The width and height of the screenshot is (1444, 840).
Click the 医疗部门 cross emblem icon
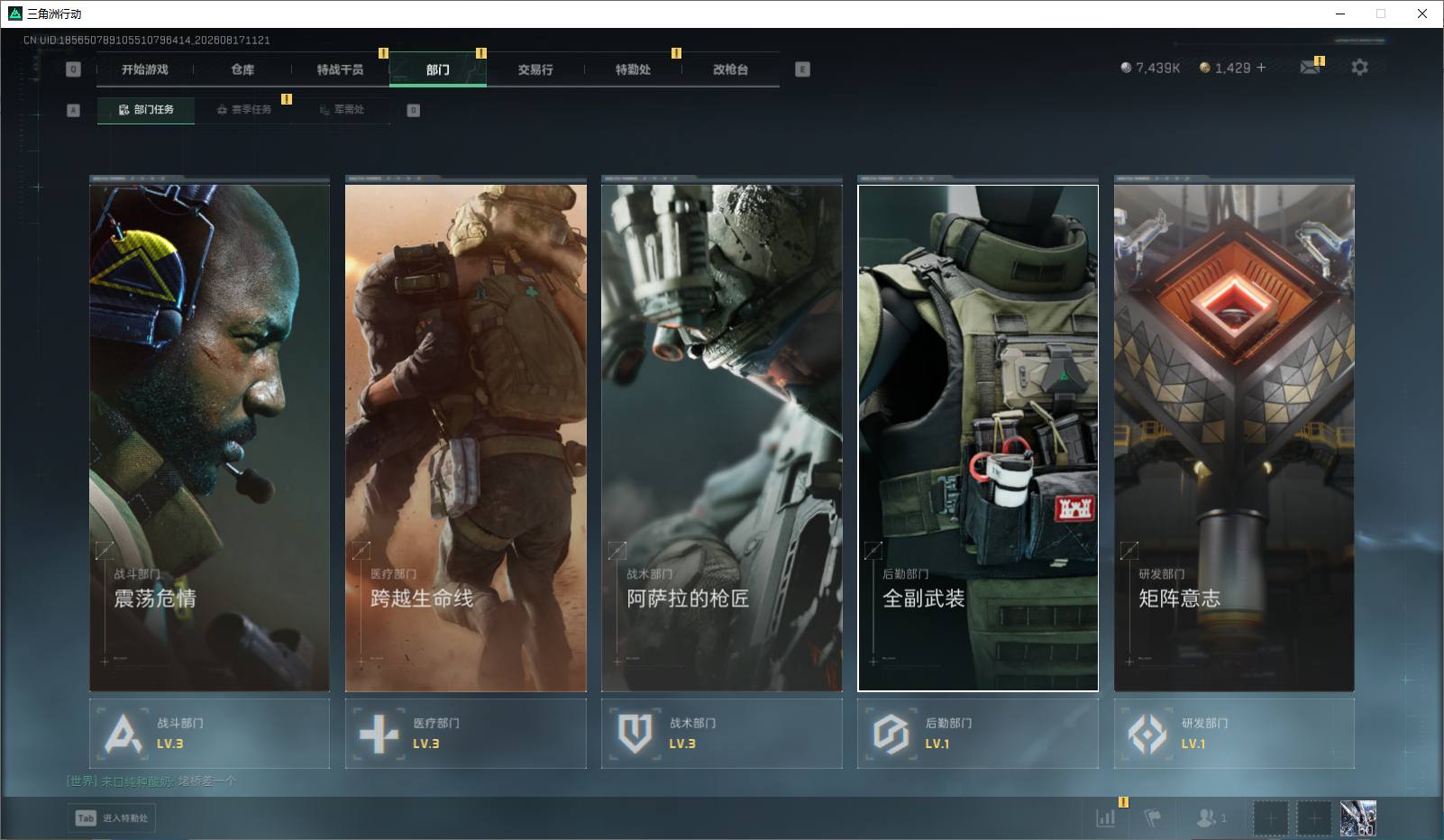pos(379,734)
